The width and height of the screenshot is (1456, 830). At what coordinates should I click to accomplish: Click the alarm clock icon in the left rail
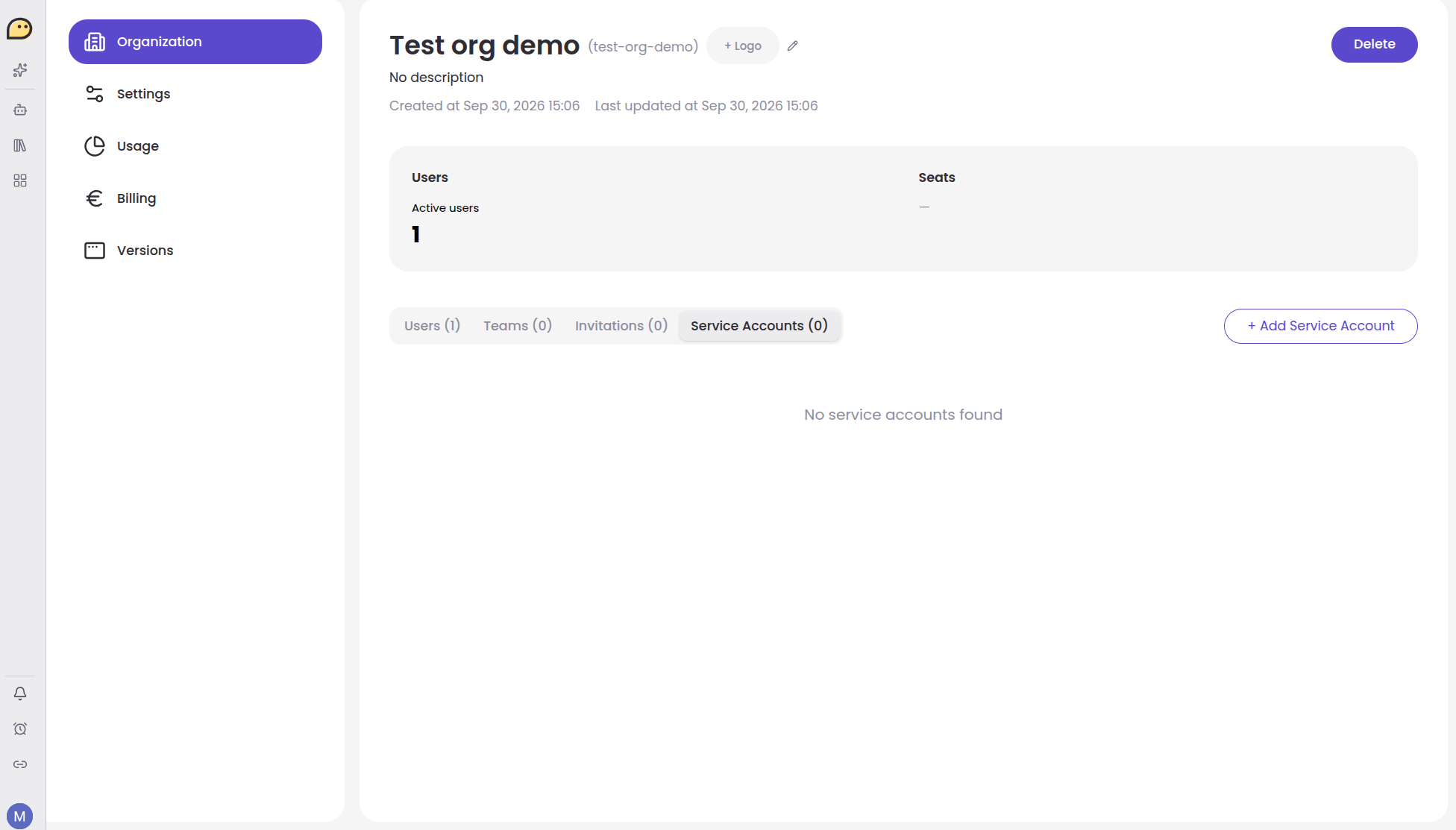[20, 729]
